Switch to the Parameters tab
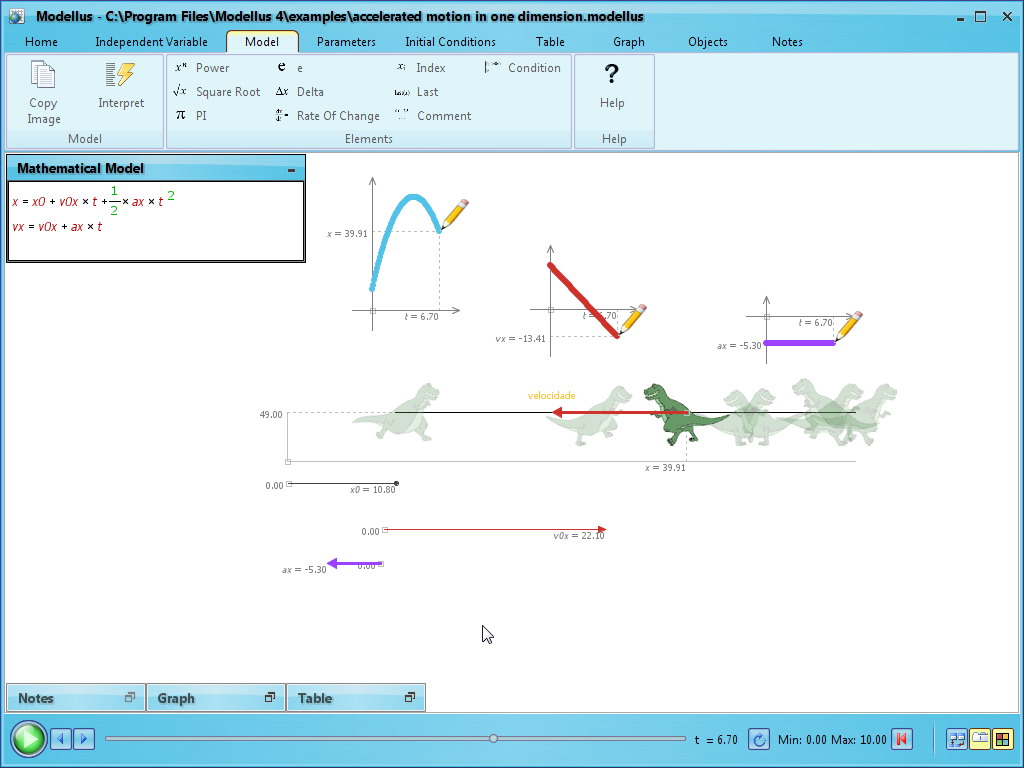Image resolution: width=1024 pixels, height=768 pixels. [346, 42]
